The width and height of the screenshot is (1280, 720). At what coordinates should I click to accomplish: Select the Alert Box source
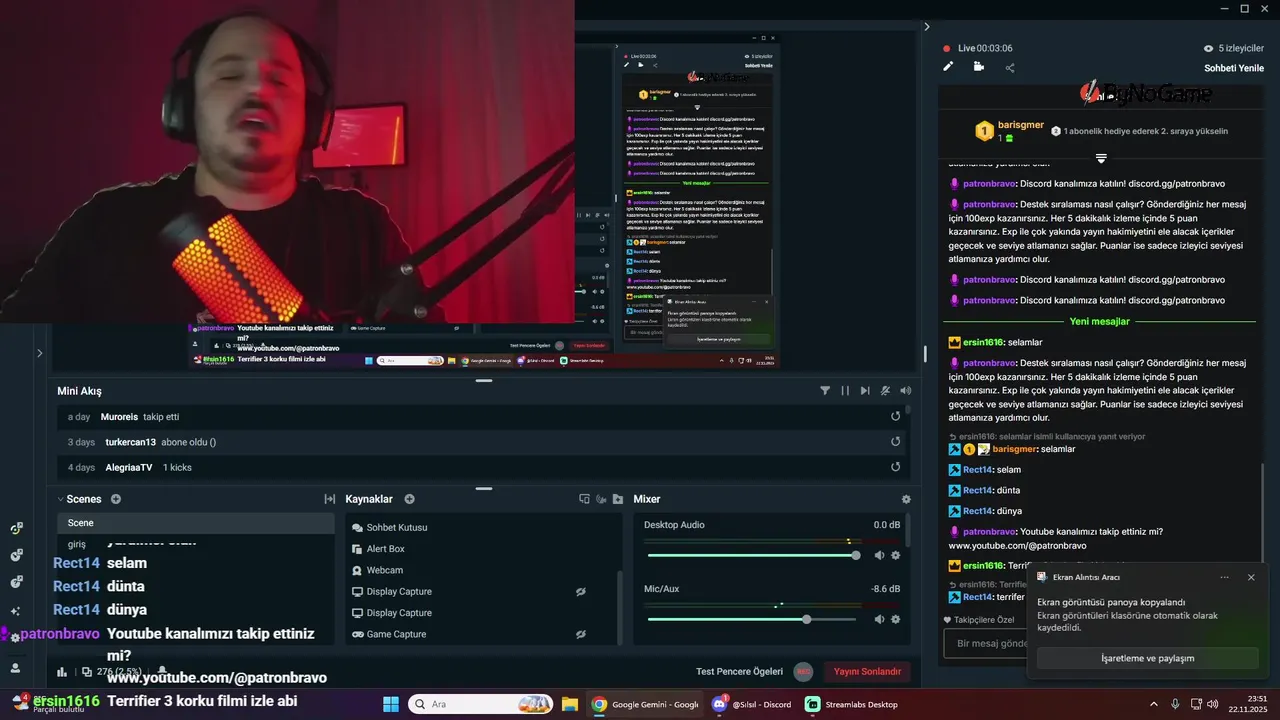coord(385,549)
